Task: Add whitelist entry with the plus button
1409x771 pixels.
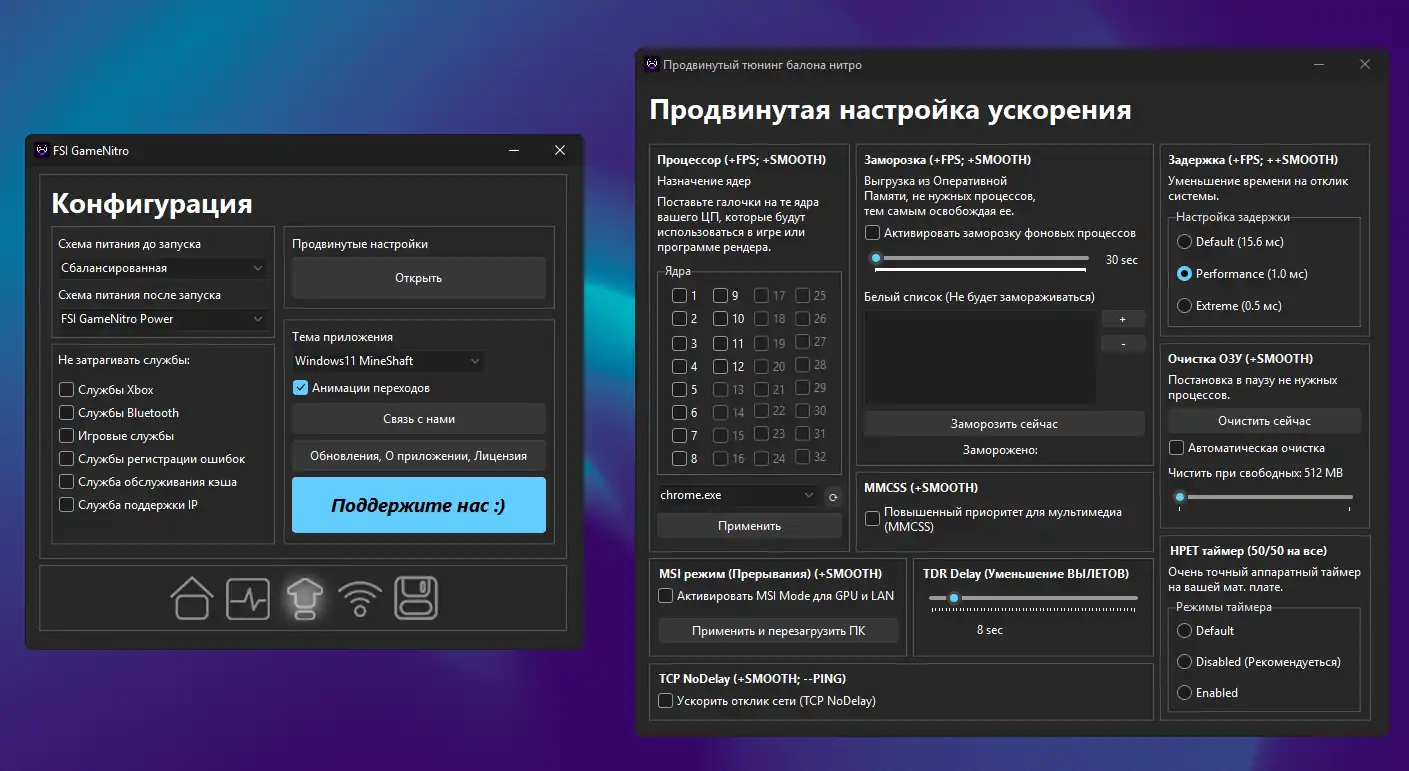Action: coord(1123,319)
